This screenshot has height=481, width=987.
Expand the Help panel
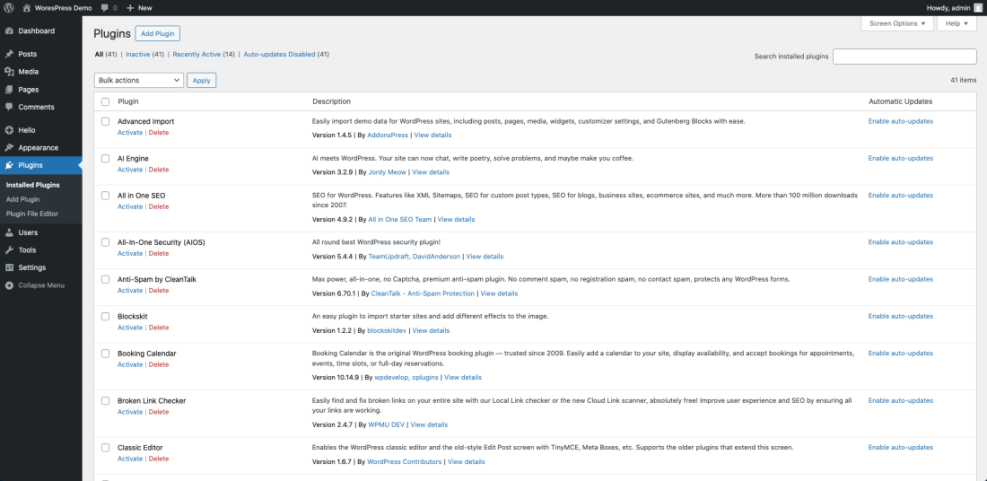(957, 23)
